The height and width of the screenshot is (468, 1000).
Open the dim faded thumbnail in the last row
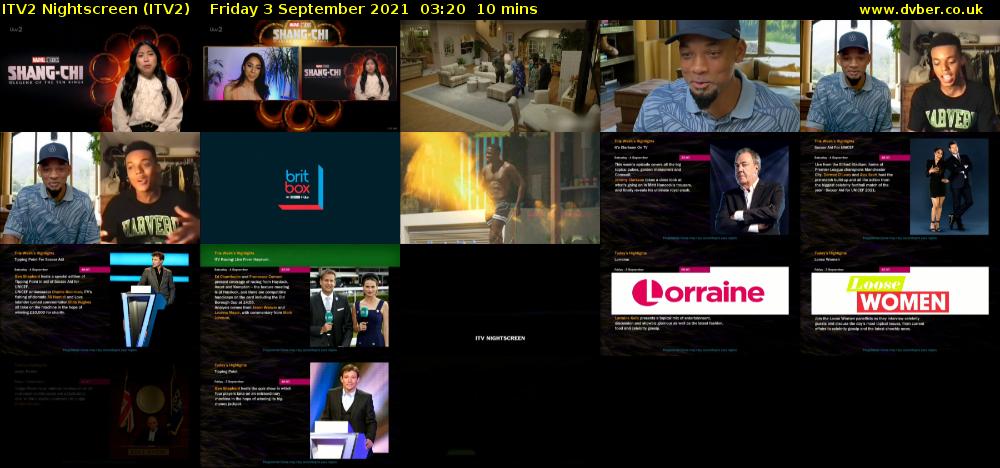(x=100, y=412)
